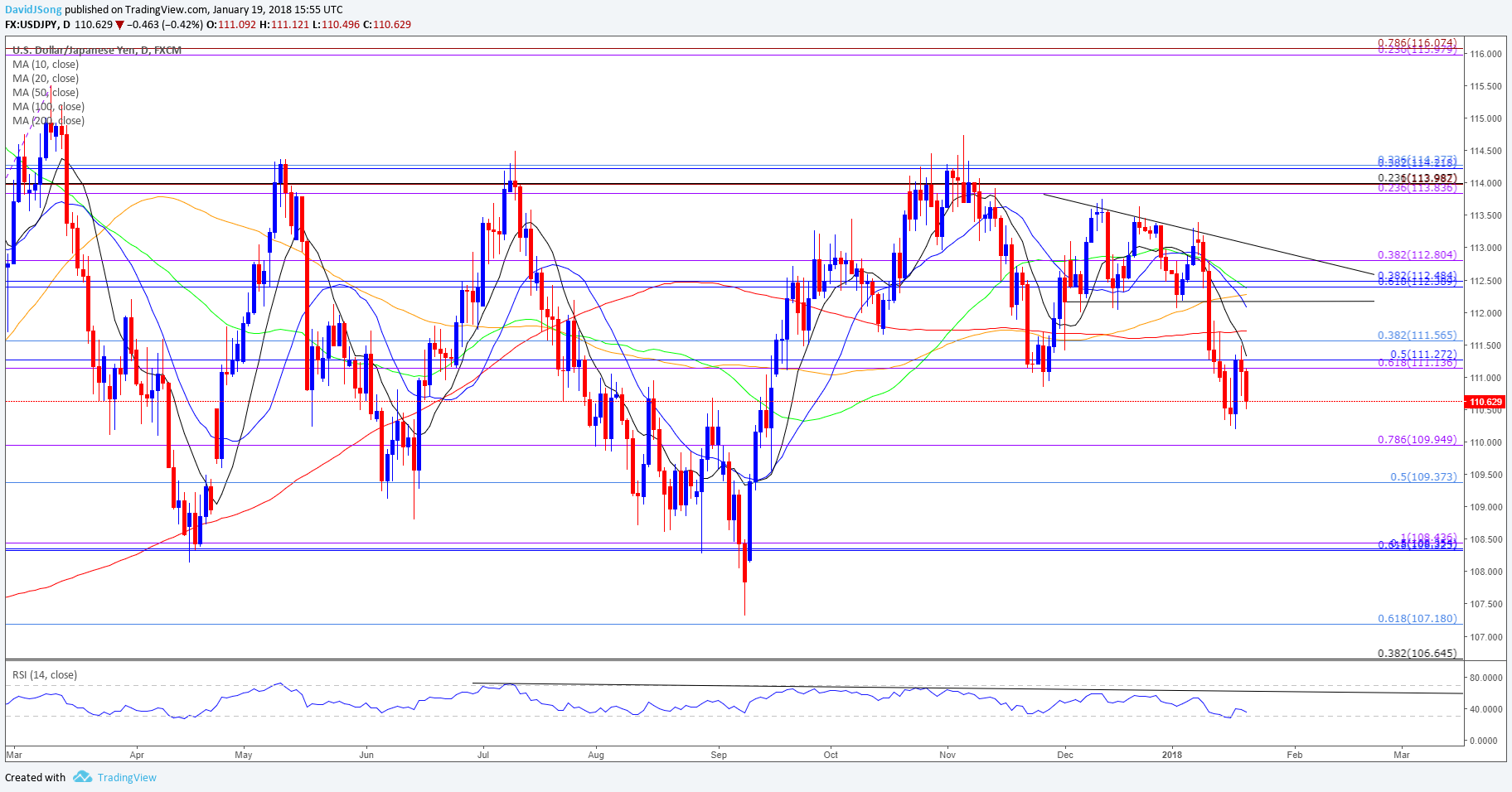Click 116.000 on the price axis
This screenshot has height=792, width=1512.
[1486, 54]
